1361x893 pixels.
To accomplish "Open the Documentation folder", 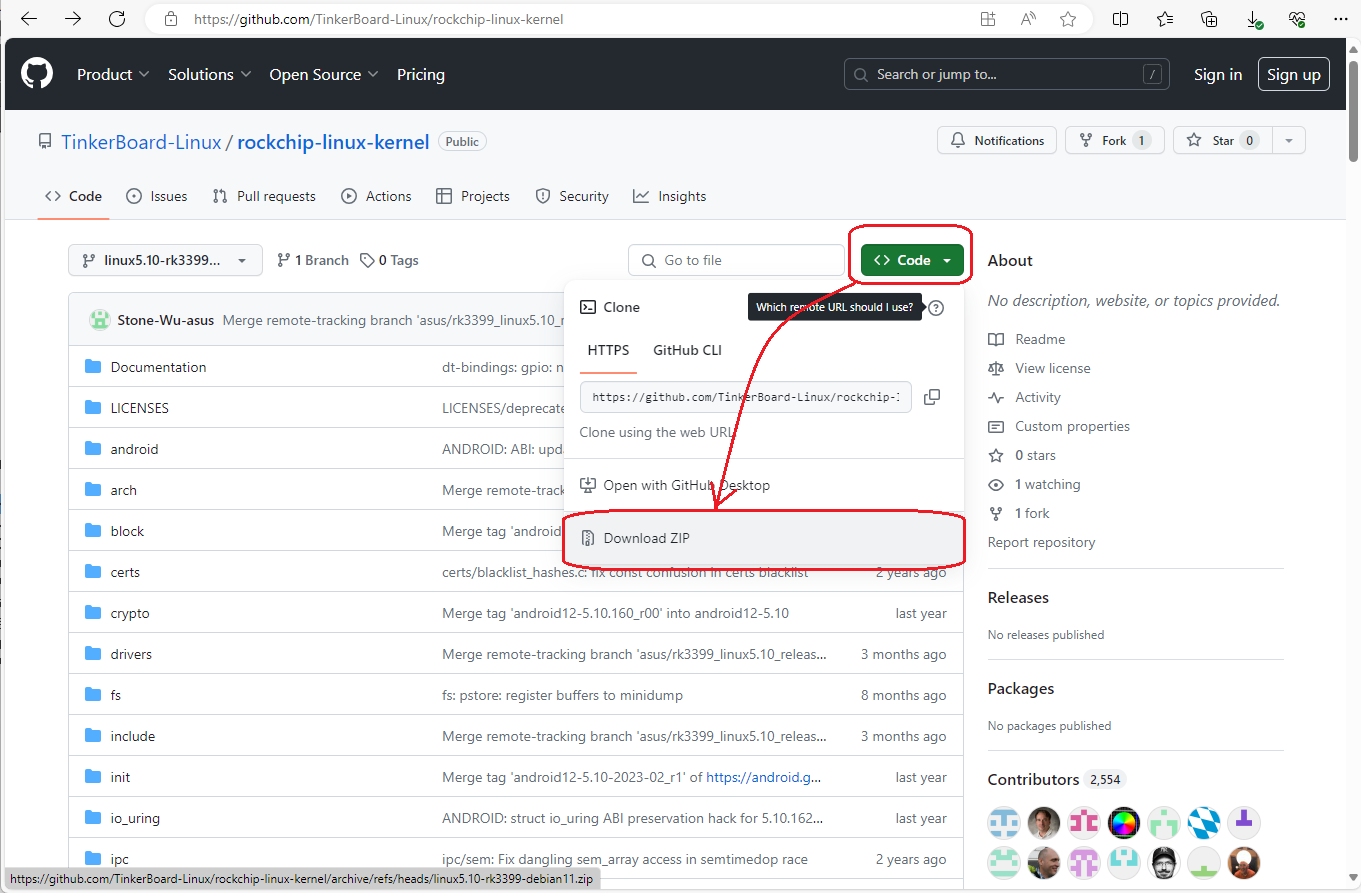I will 158,367.
